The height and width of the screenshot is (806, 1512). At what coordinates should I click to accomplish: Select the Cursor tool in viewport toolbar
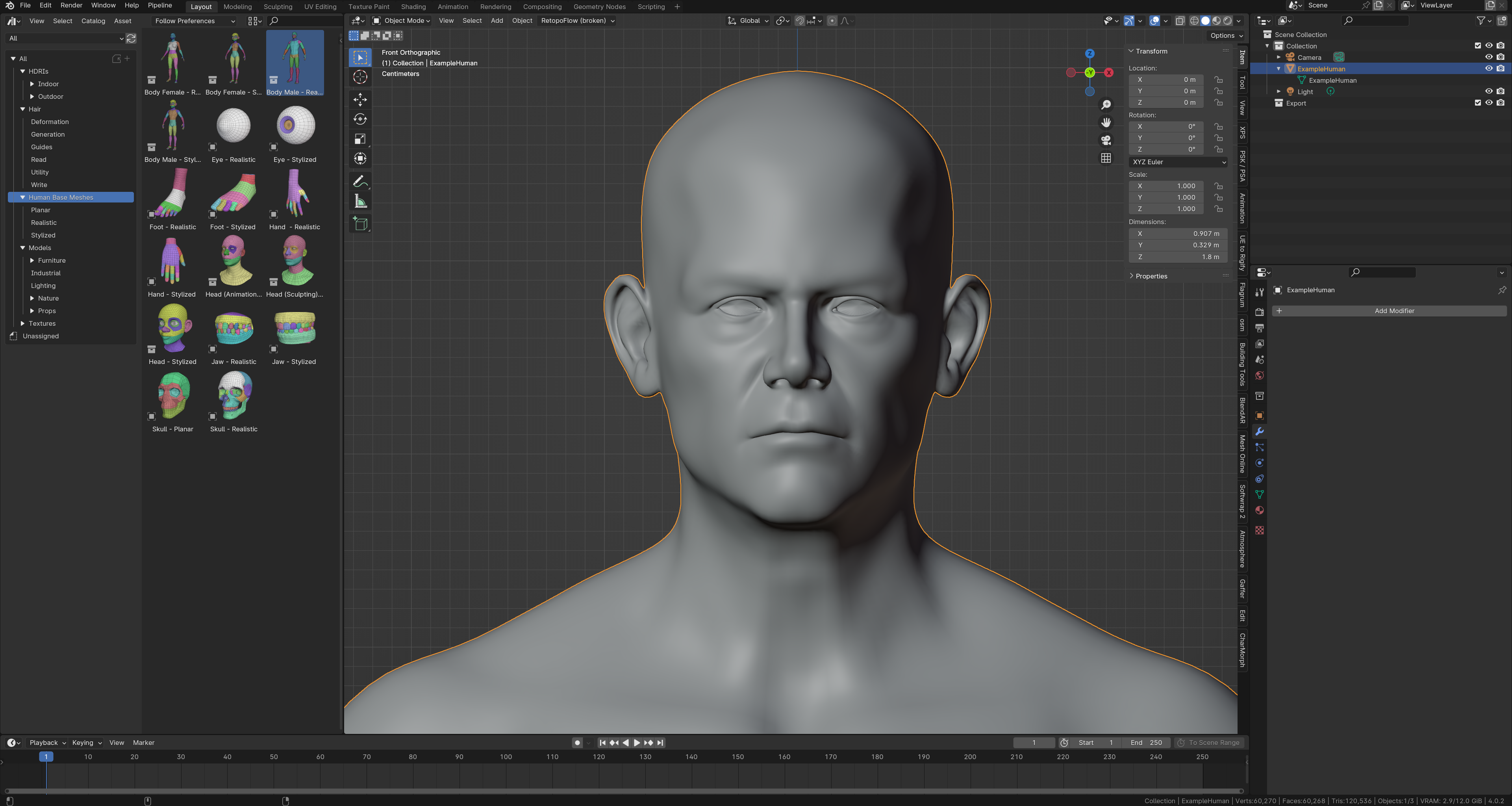360,77
